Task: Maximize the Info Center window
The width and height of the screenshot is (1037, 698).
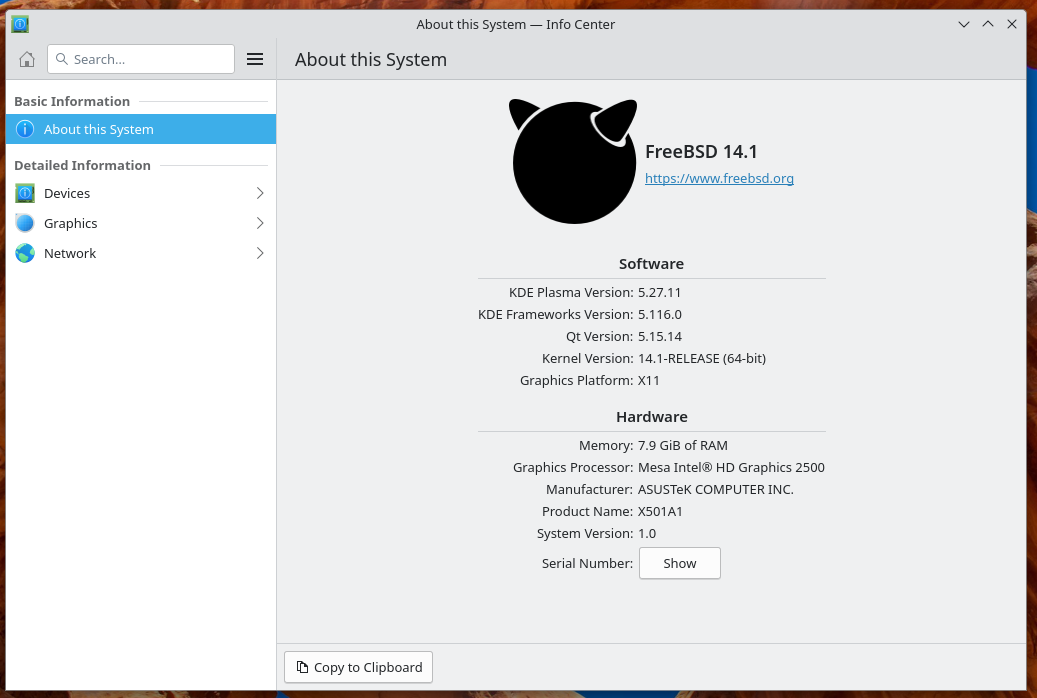Action: [988, 24]
